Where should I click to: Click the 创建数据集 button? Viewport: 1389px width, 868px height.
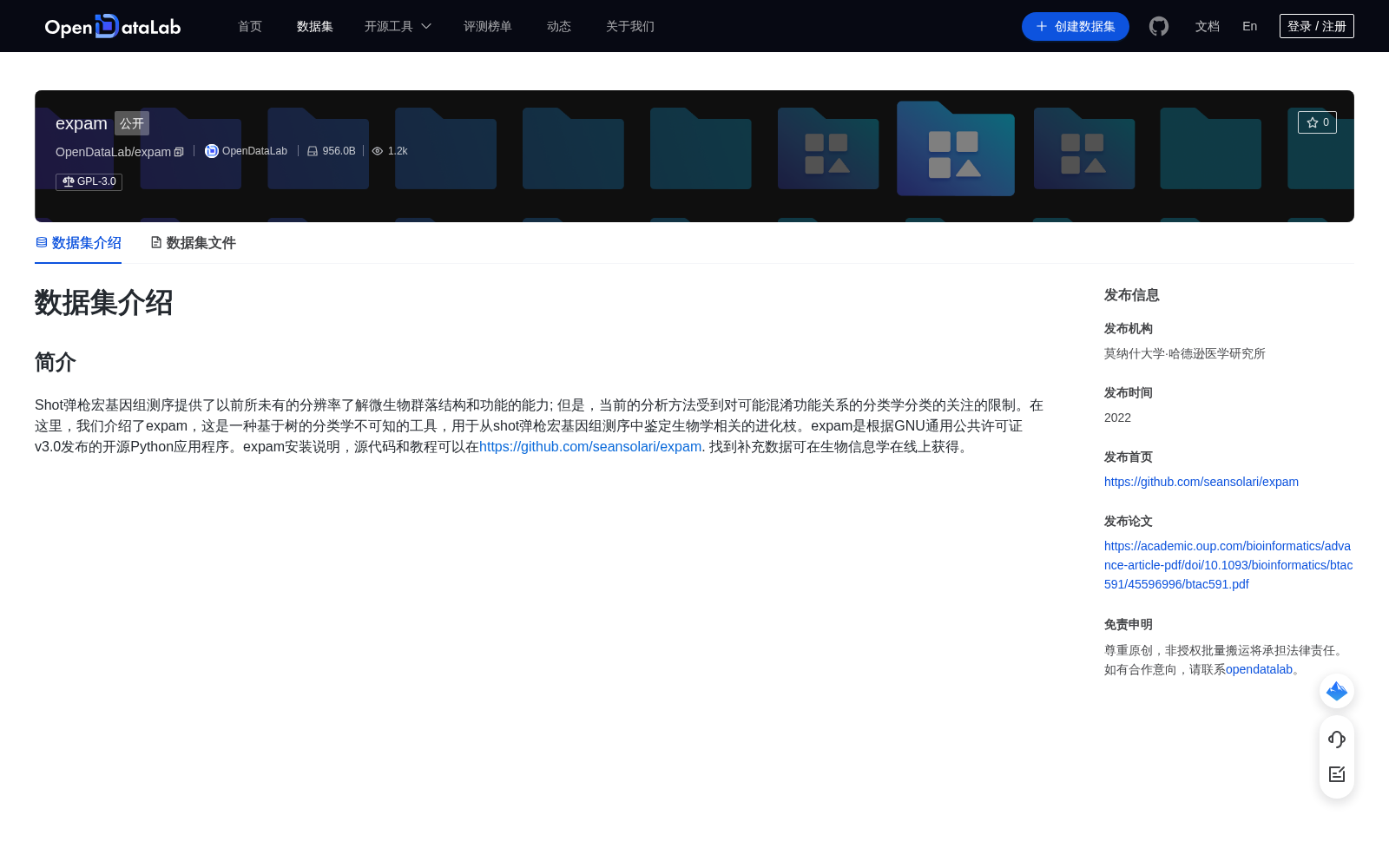coord(1076,26)
